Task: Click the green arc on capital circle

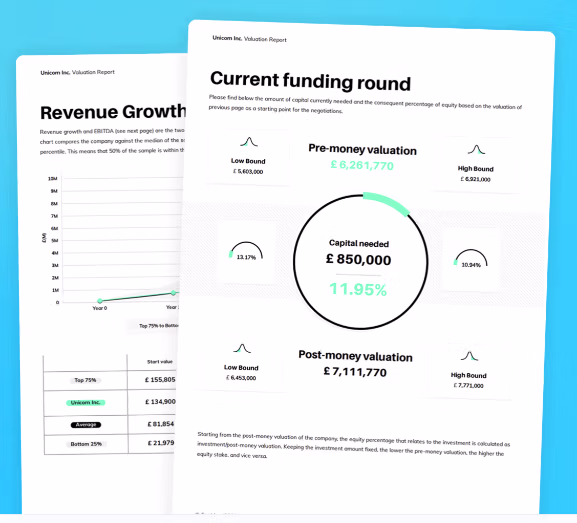Action: [386, 204]
